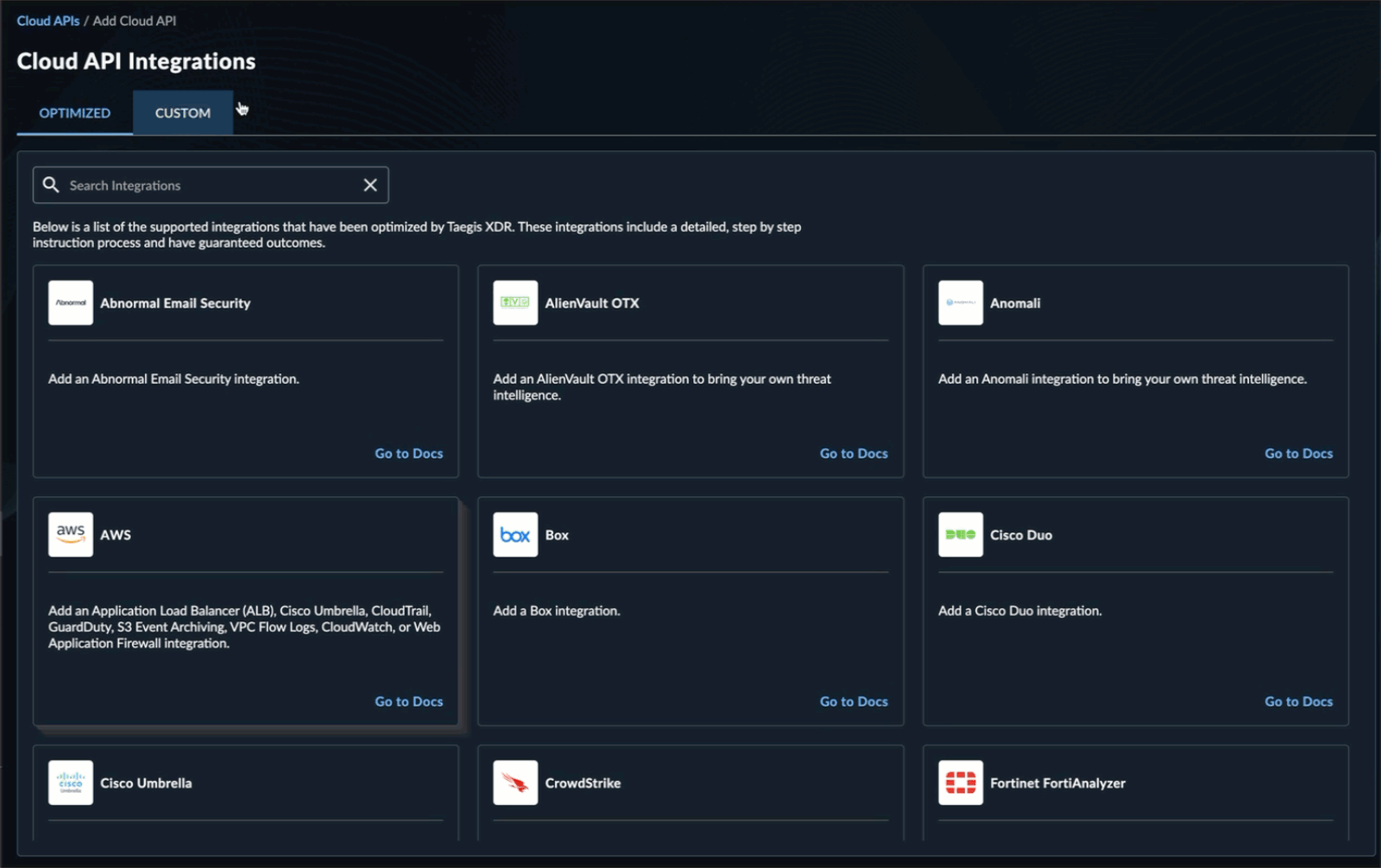Select the Fortinet FortiAnalyzer card title

point(1057,783)
